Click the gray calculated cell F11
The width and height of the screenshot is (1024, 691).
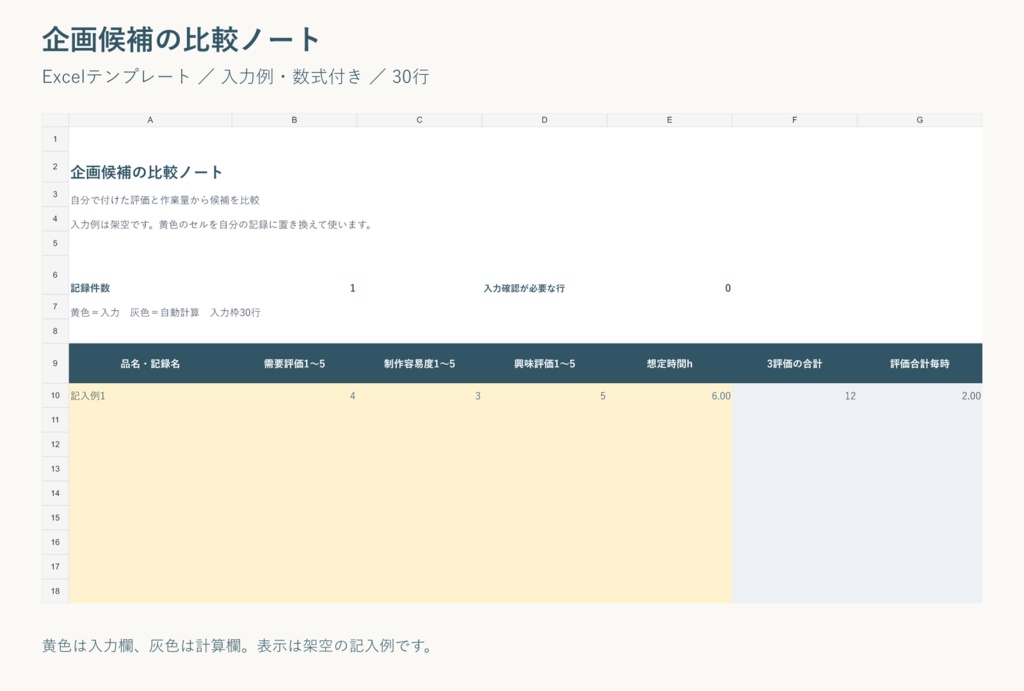coord(795,420)
